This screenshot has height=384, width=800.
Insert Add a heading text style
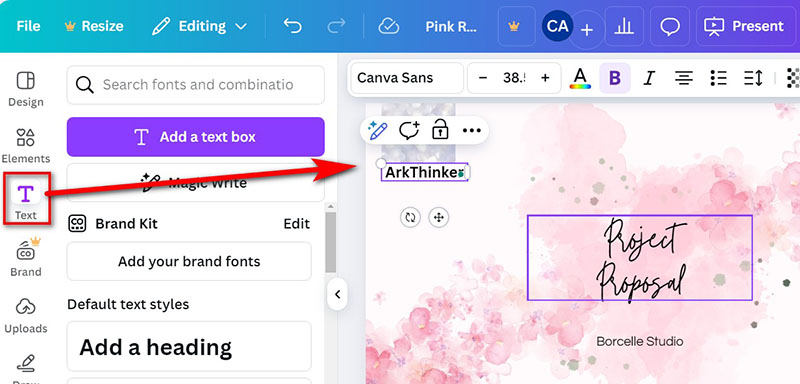pyautogui.click(x=189, y=347)
